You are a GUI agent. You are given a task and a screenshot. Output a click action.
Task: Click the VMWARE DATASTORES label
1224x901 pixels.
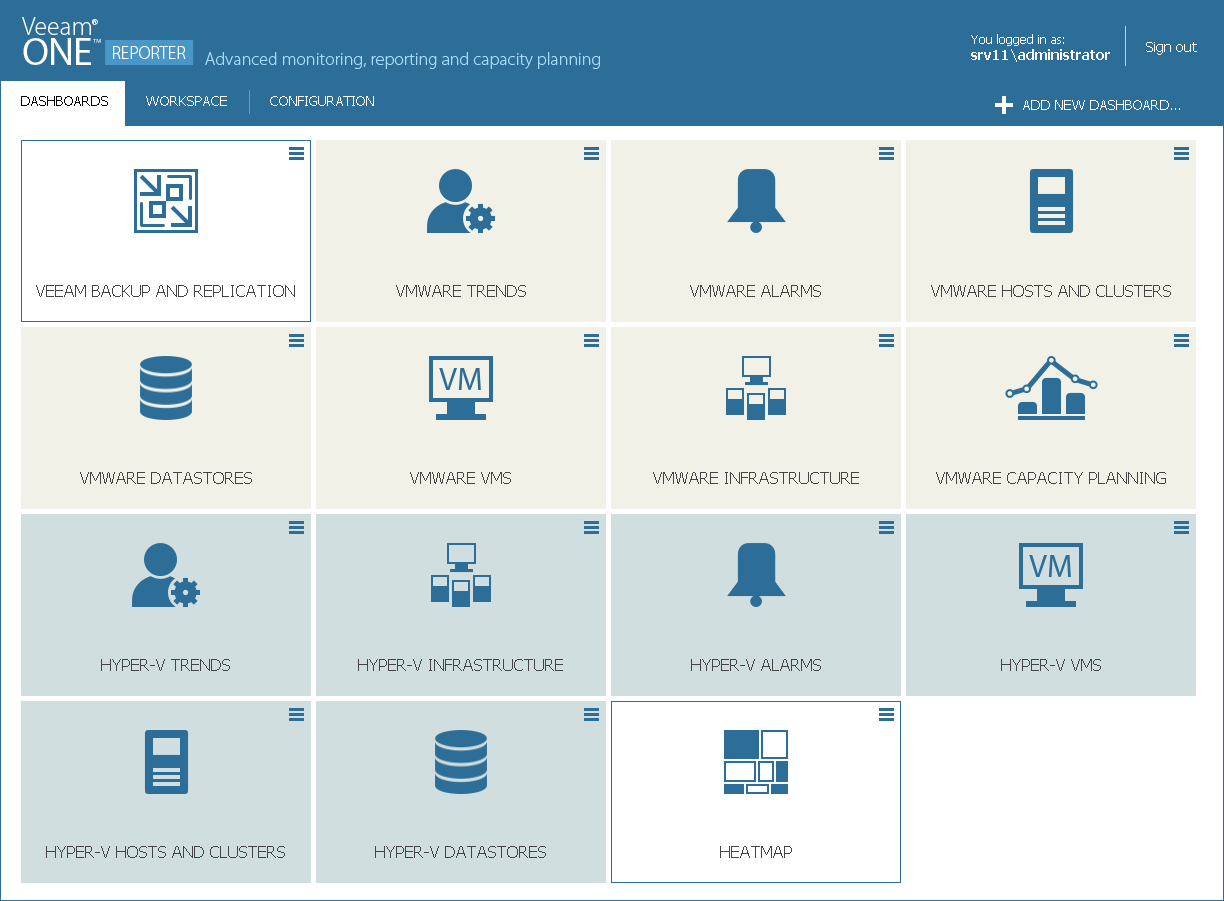click(x=166, y=478)
